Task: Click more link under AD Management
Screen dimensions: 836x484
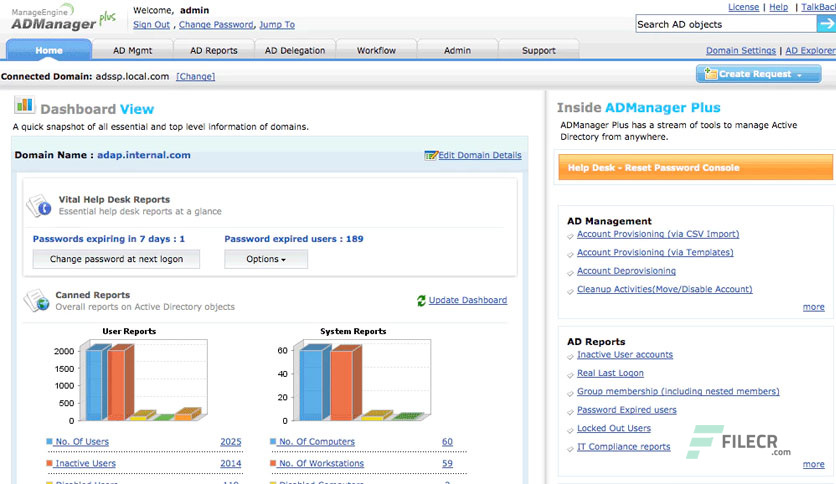Action: point(814,307)
